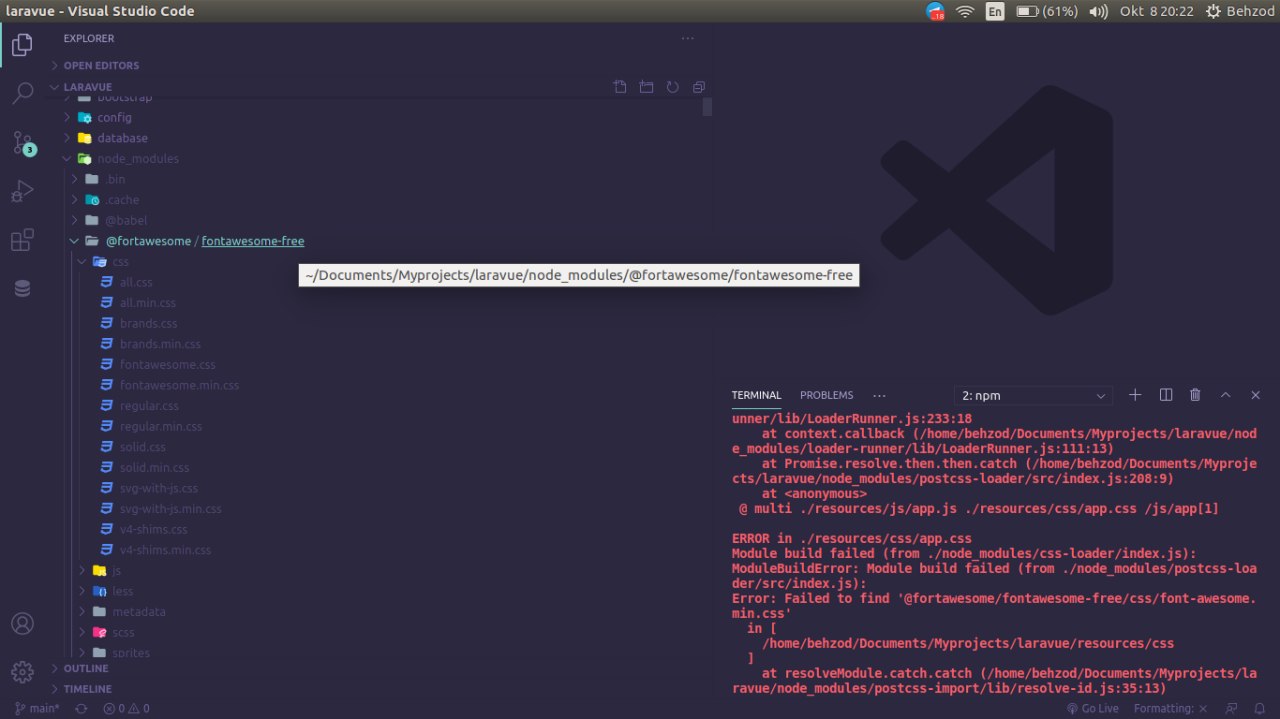Collapse the css folder
Screen dimensions: 1280x719
tap(121, 262)
